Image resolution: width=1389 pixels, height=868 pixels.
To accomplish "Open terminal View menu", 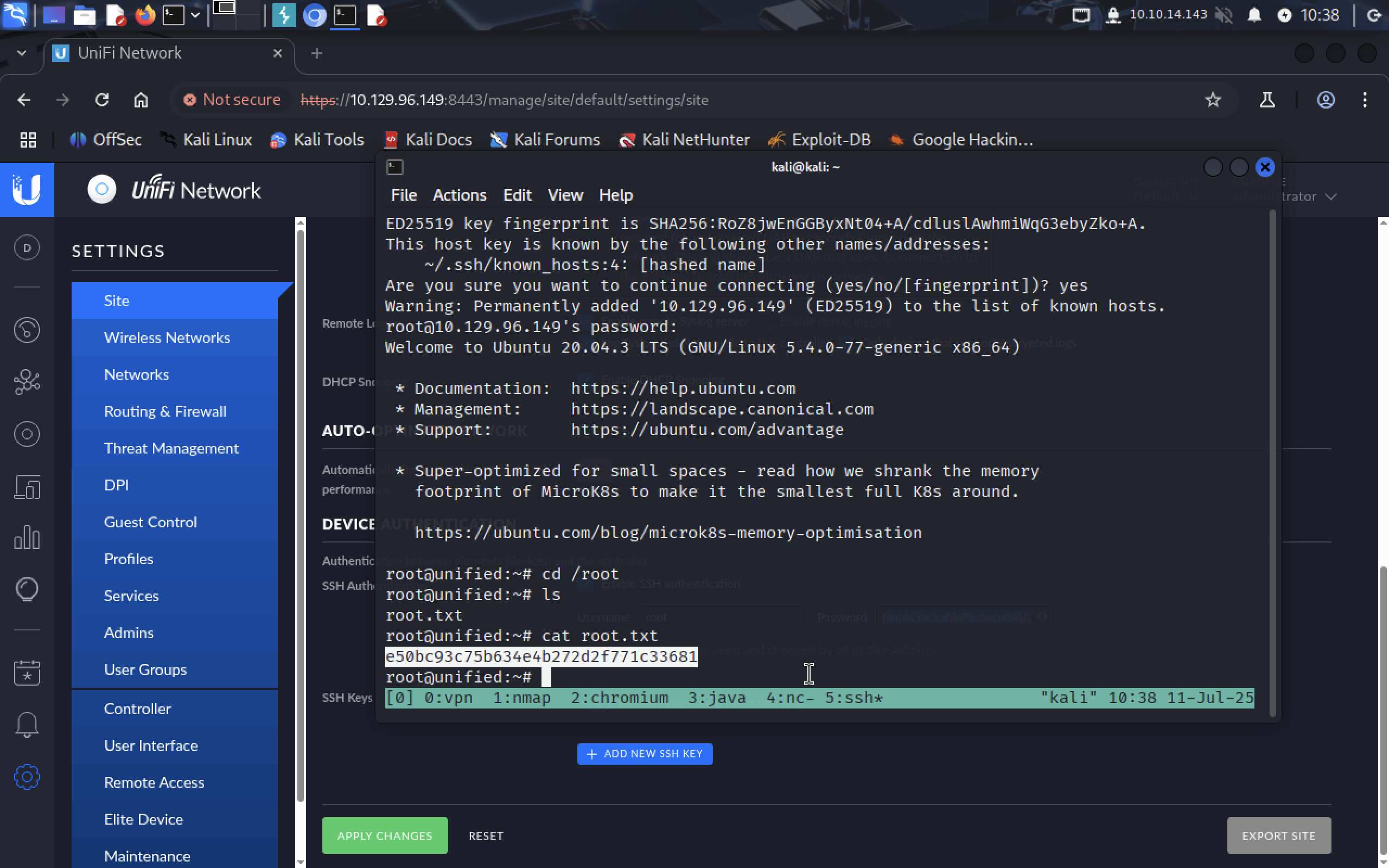I will [565, 195].
